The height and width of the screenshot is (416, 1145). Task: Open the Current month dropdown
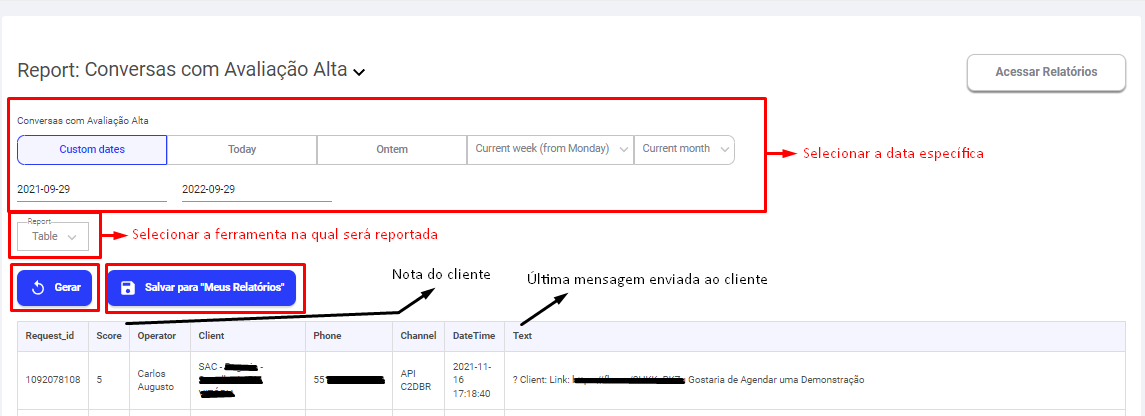pos(684,149)
